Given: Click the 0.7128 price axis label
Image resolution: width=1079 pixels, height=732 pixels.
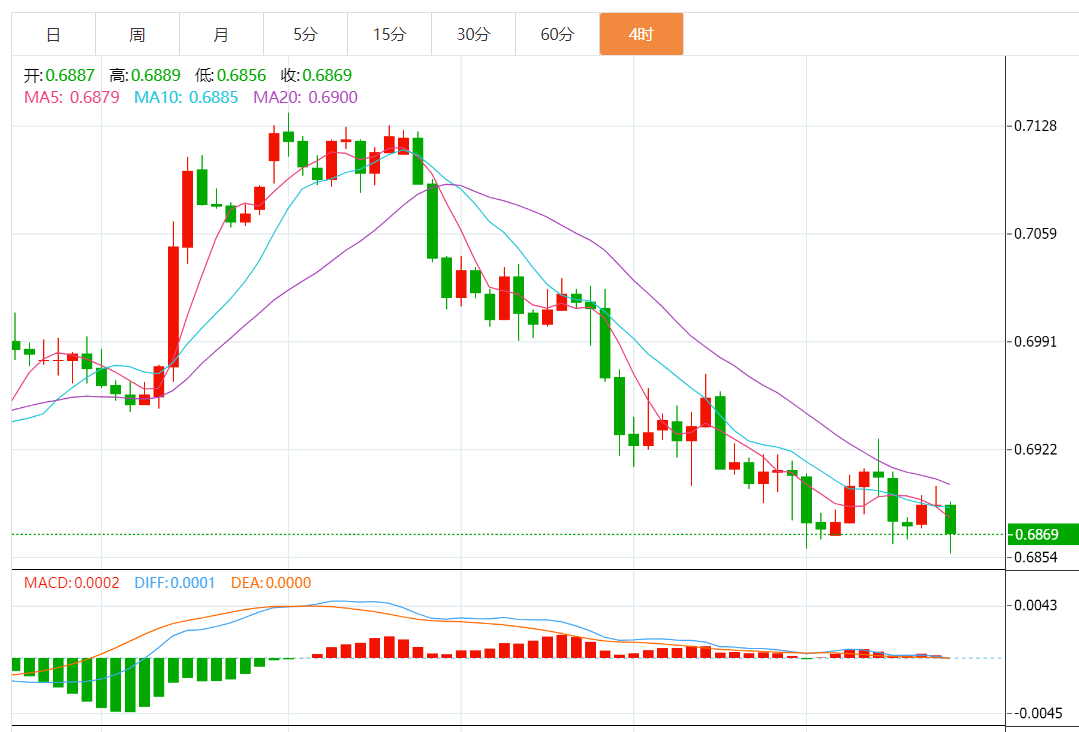Looking at the screenshot, I should point(1036,126).
